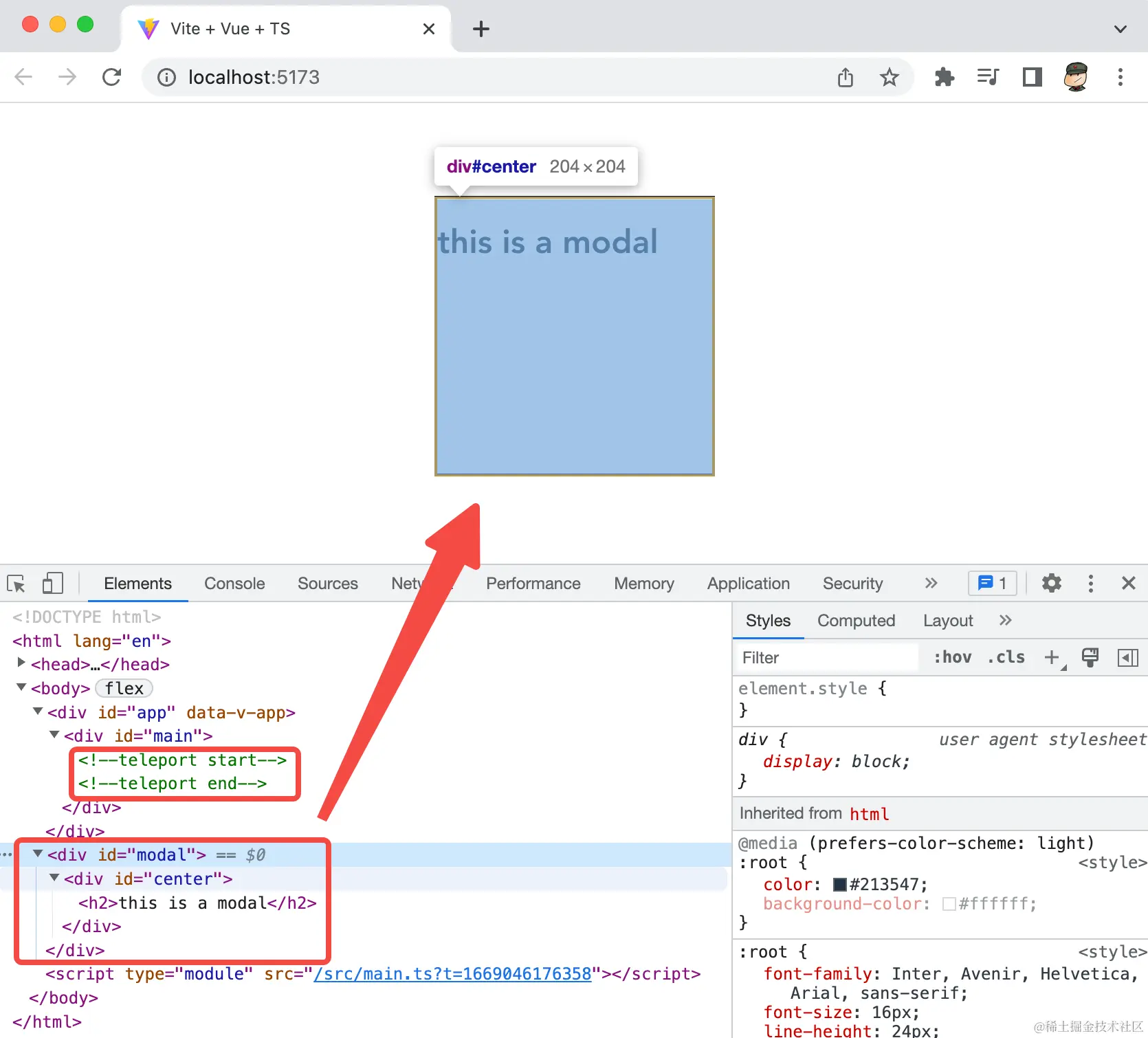
Task: Open the Memory panel
Action: (643, 583)
